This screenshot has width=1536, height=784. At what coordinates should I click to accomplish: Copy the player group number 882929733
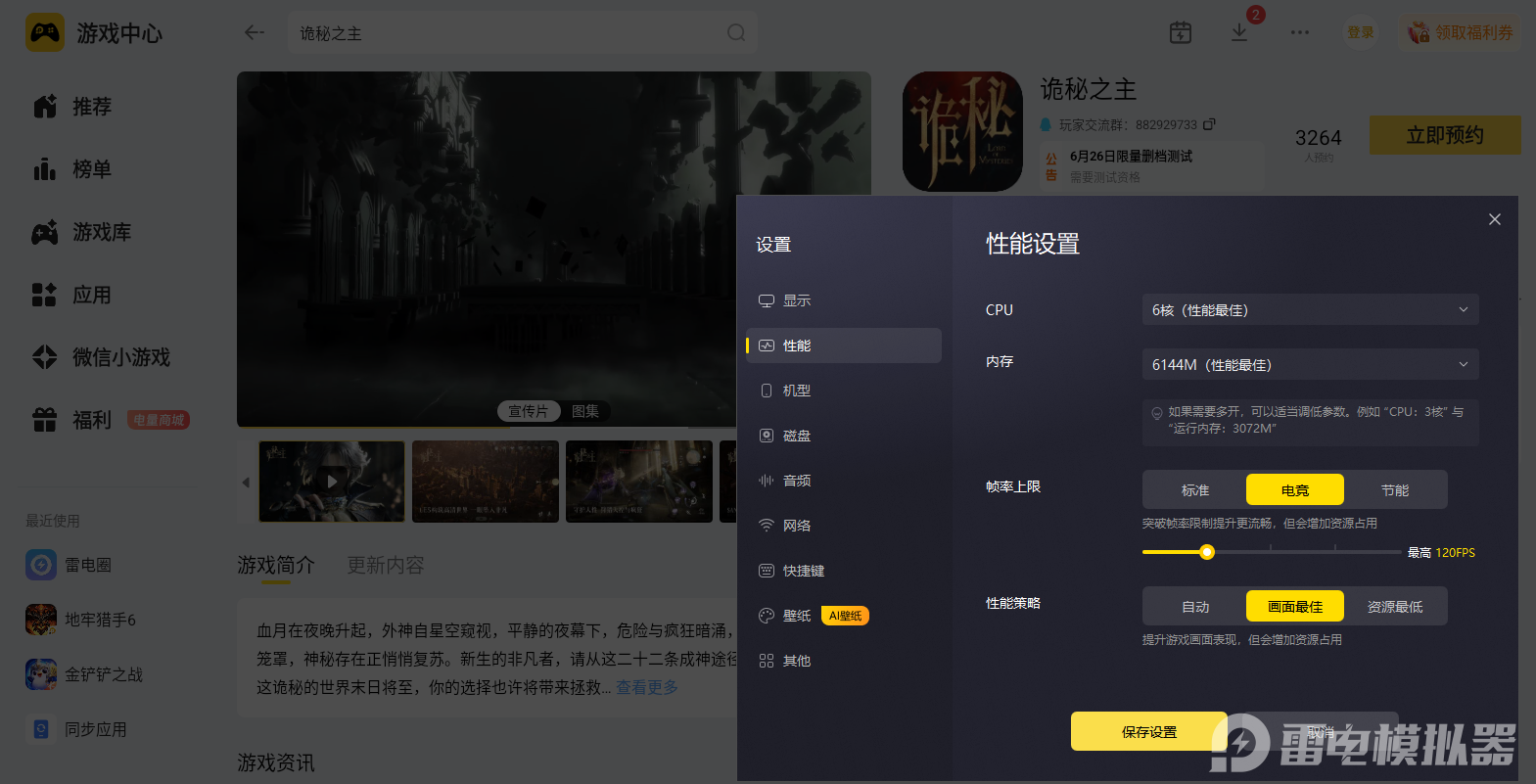(x=1210, y=124)
